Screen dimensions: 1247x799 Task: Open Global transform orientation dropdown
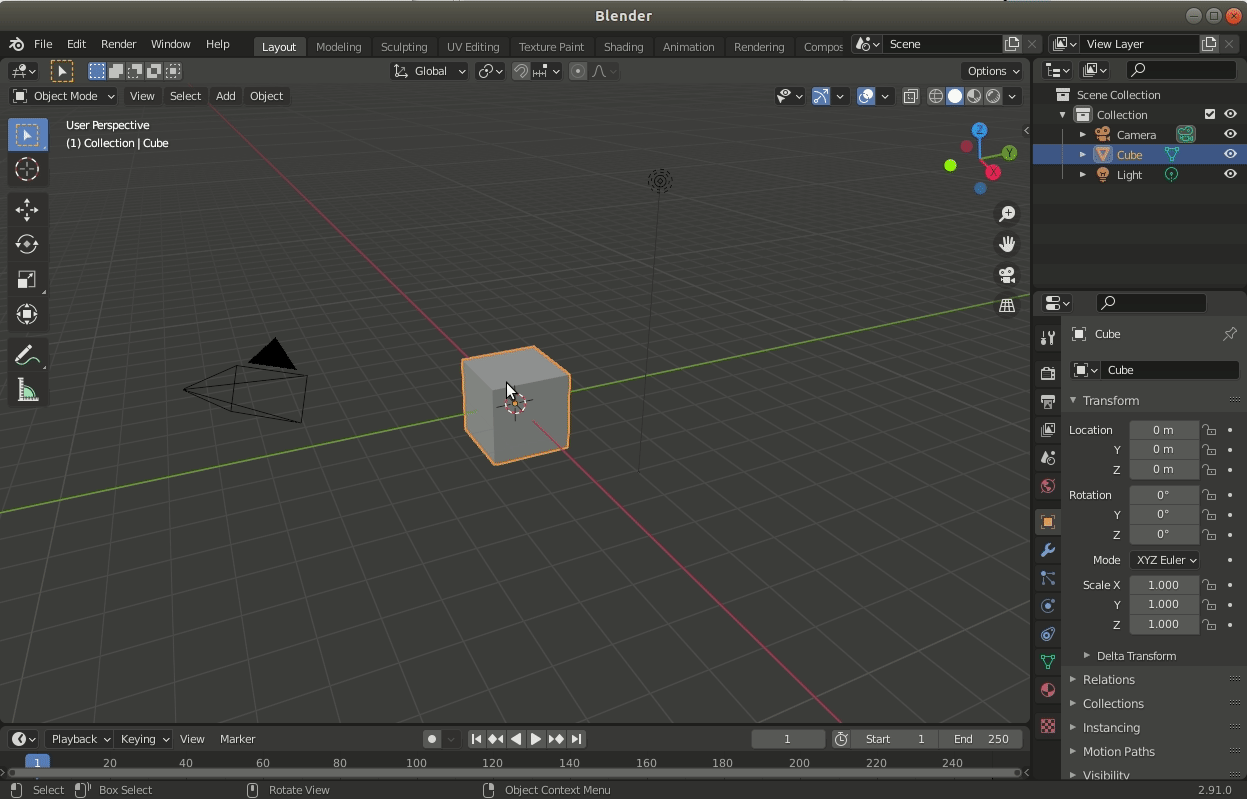point(430,71)
